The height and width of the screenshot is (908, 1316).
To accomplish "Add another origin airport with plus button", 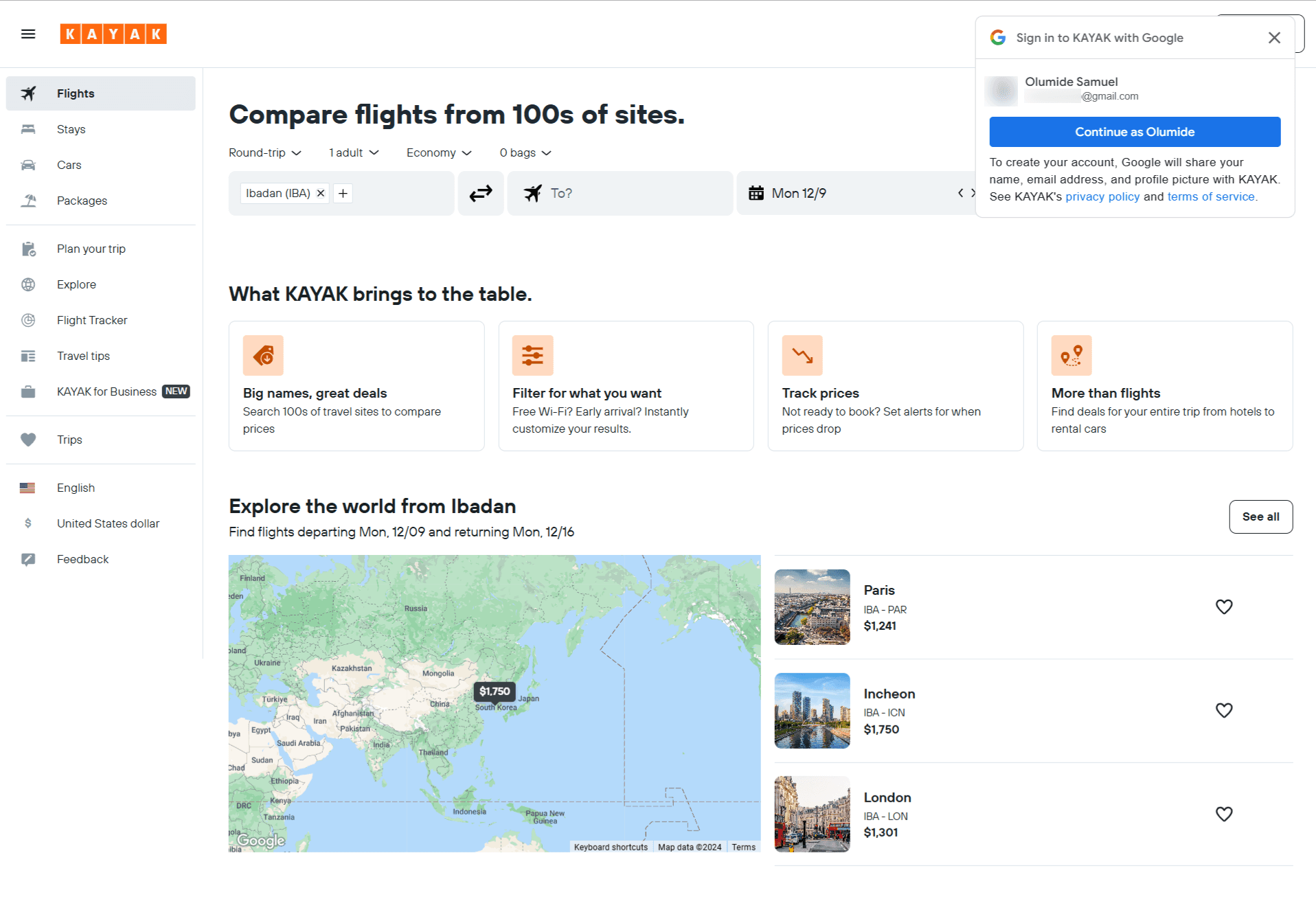I will coord(343,193).
